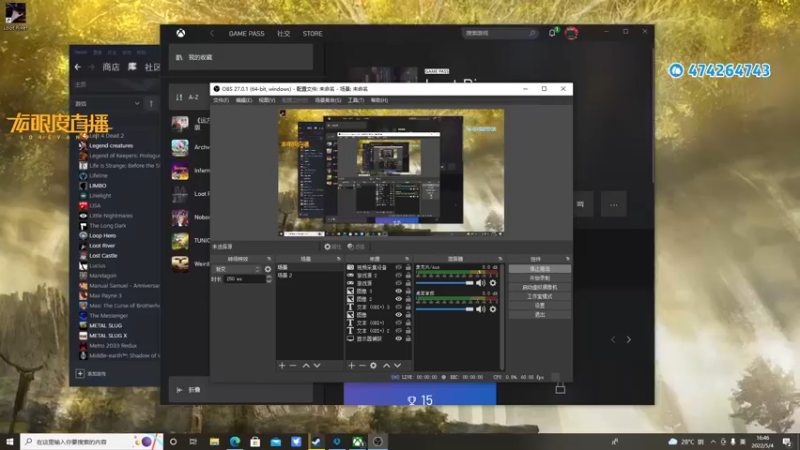Click 停止推流 stop streaming button

[x=539, y=269]
